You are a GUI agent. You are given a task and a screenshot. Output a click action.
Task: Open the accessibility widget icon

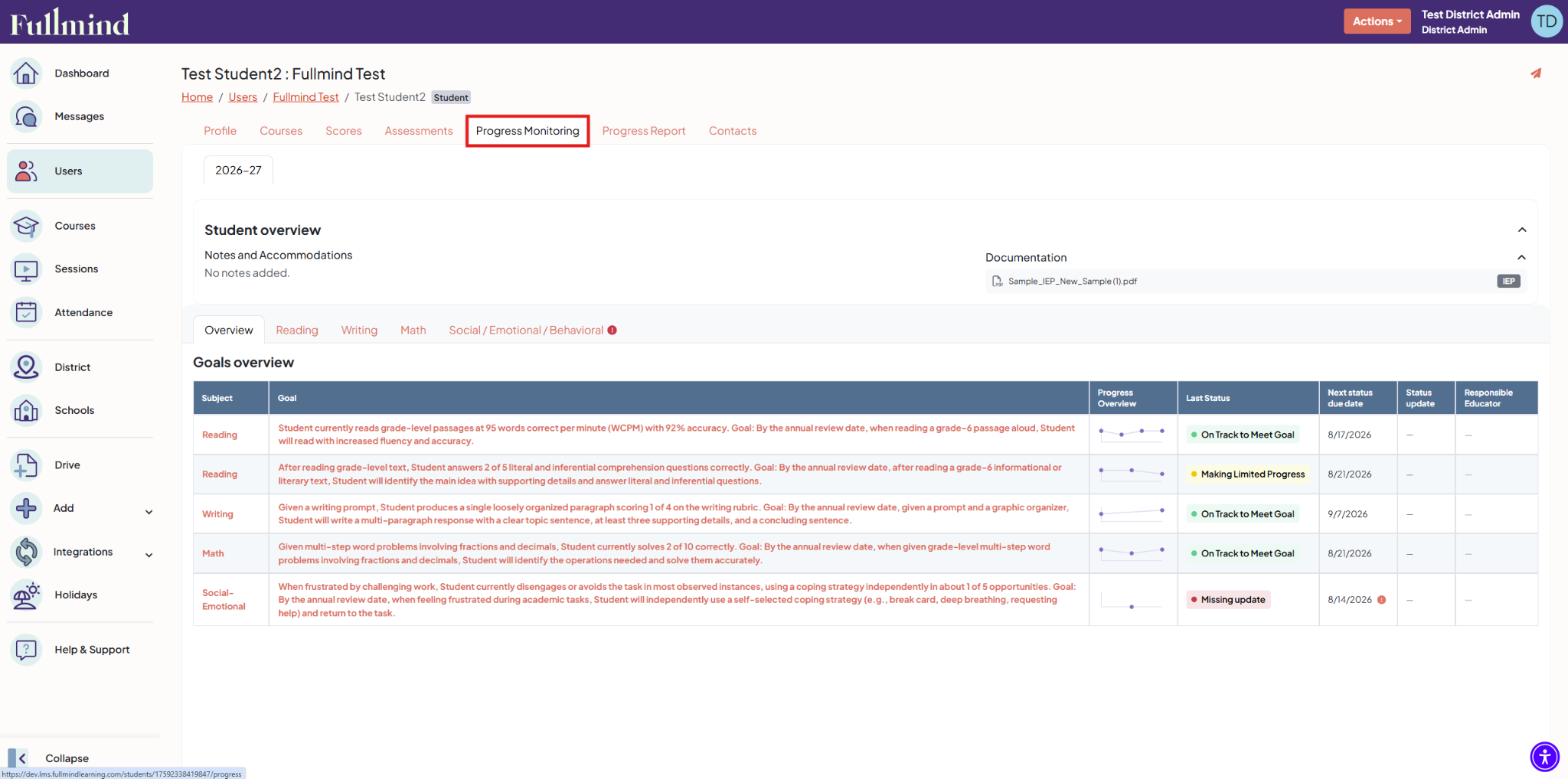coord(1545,757)
